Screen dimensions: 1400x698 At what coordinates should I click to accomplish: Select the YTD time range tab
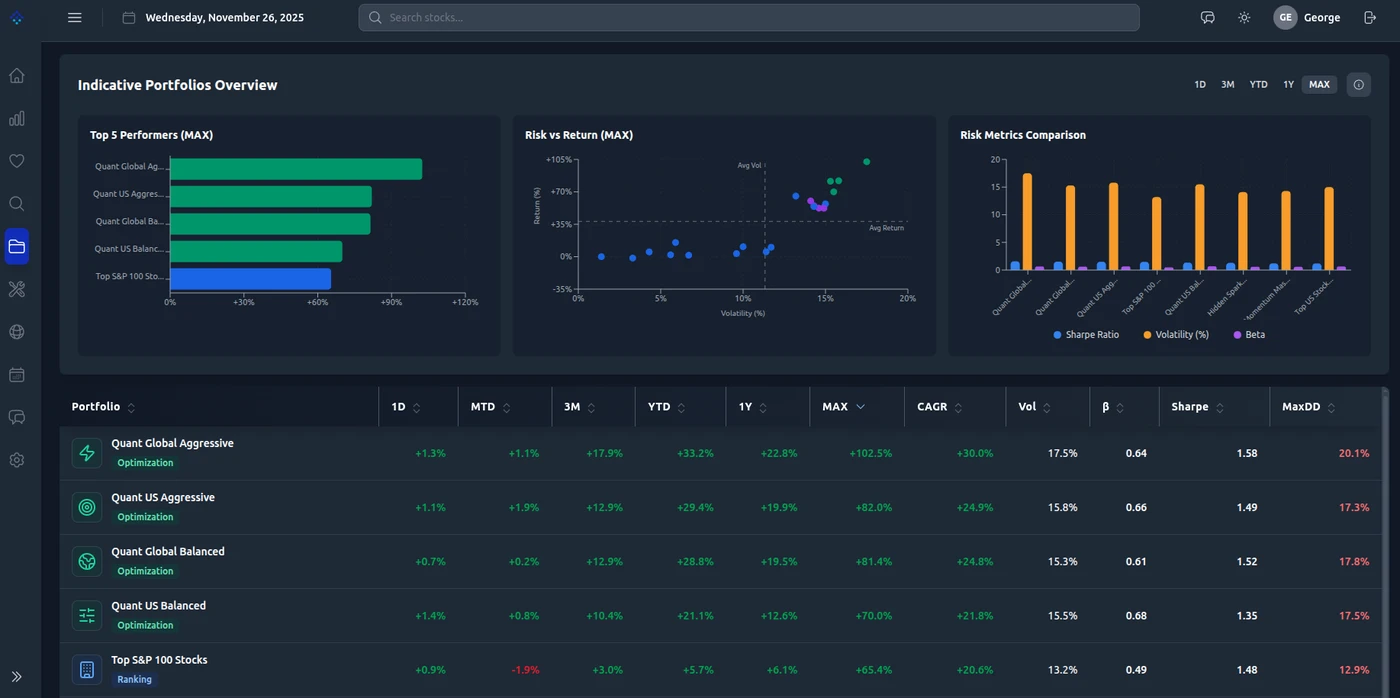tap(1259, 85)
